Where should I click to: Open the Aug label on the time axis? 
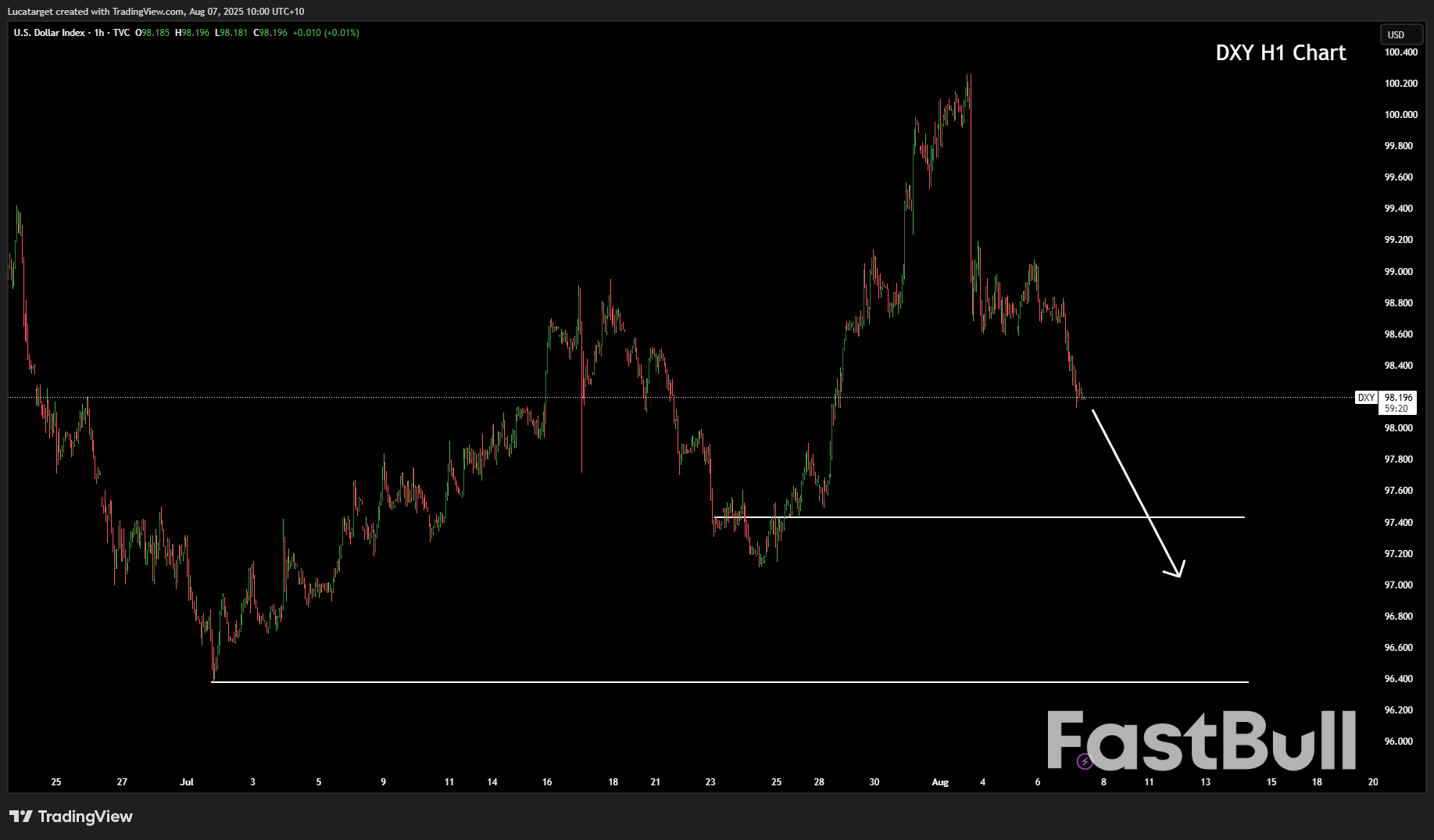(x=940, y=781)
